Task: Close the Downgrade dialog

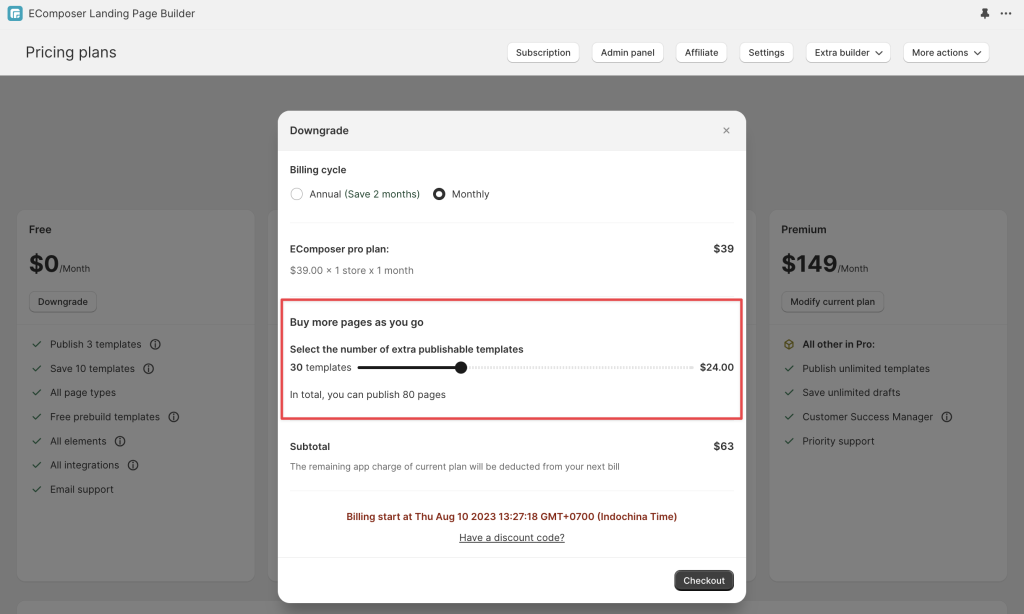Action: pos(726,131)
